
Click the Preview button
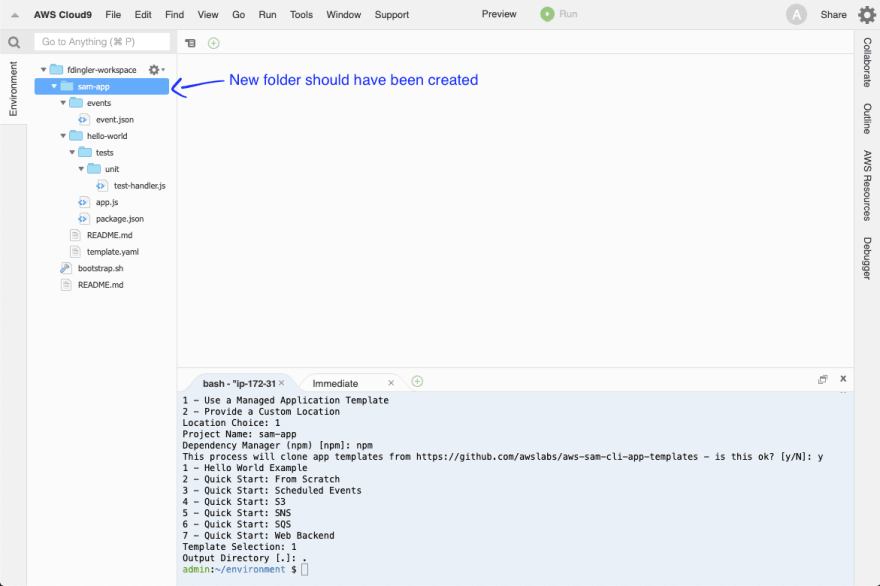click(499, 14)
